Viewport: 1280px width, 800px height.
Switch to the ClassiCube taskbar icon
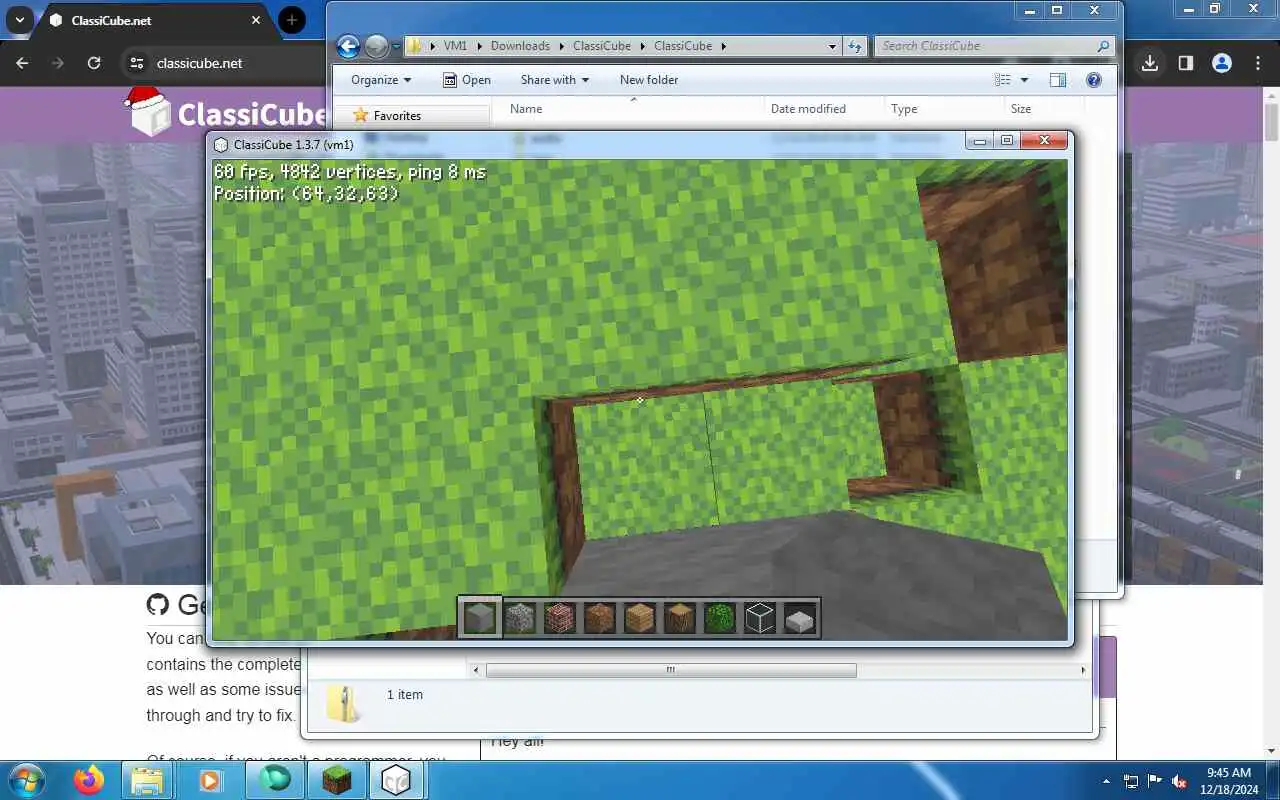pyautogui.click(x=397, y=780)
